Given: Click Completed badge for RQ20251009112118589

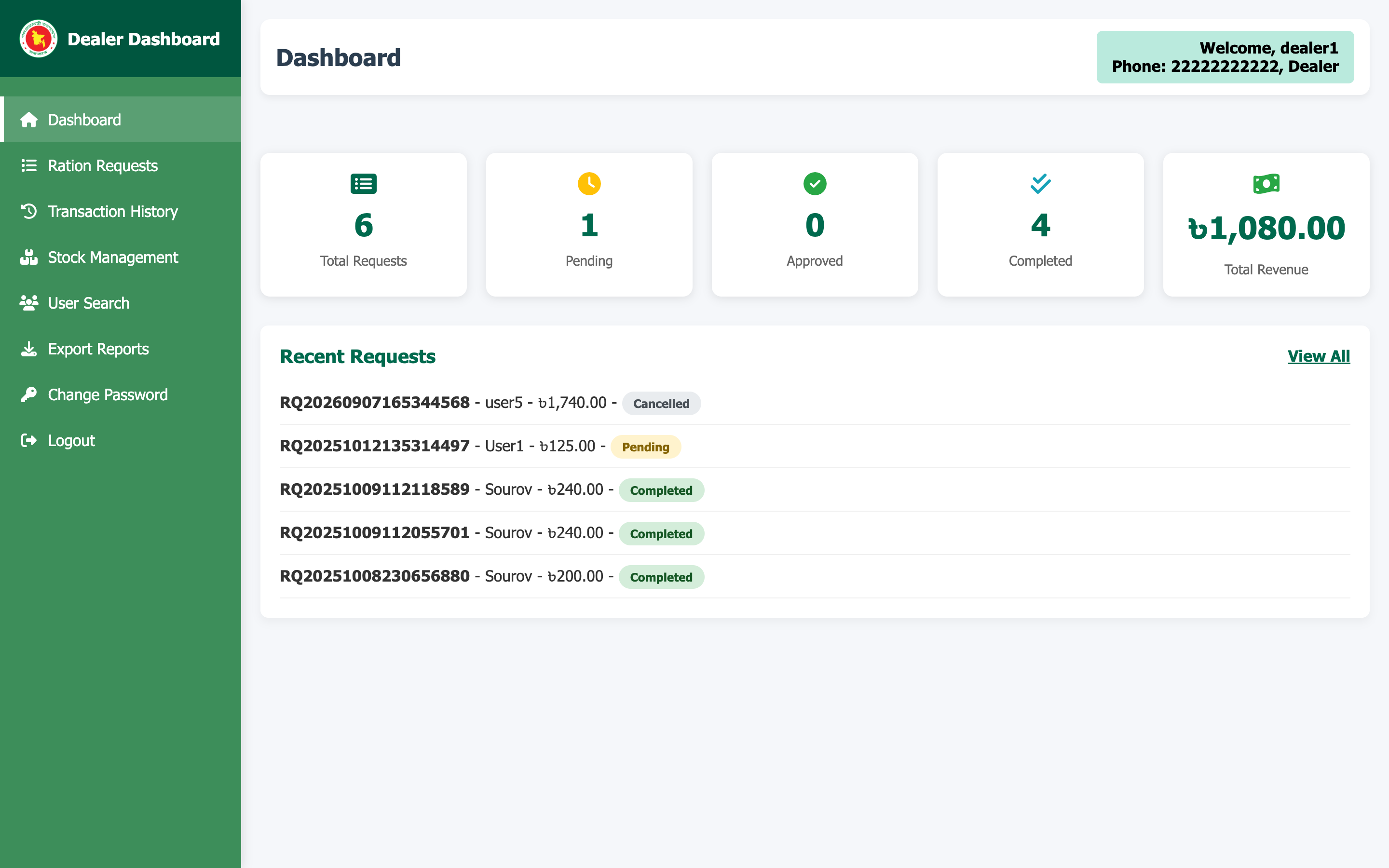Looking at the screenshot, I should (661, 490).
